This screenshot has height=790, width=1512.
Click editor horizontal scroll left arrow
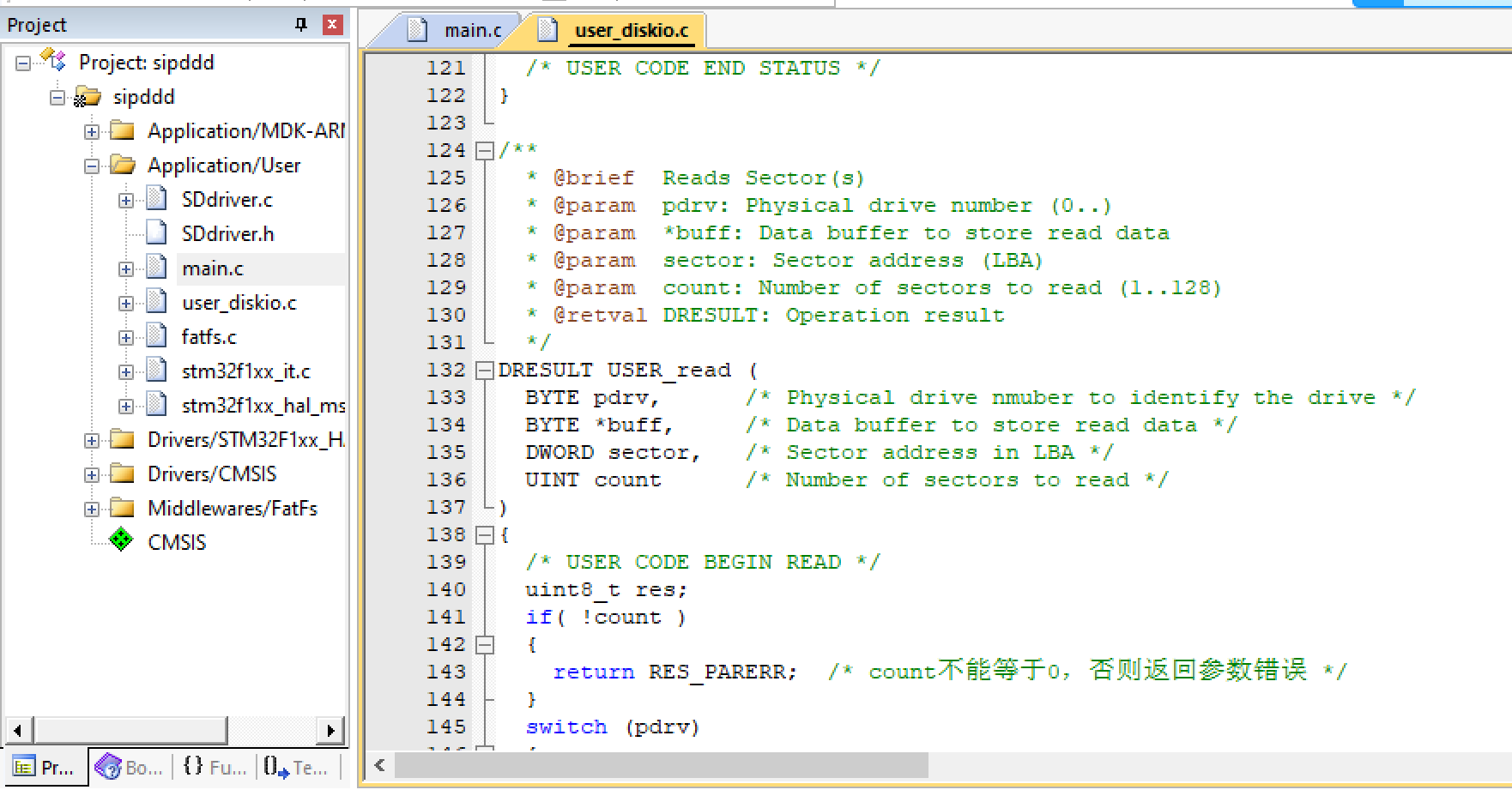pyautogui.click(x=380, y=765)
